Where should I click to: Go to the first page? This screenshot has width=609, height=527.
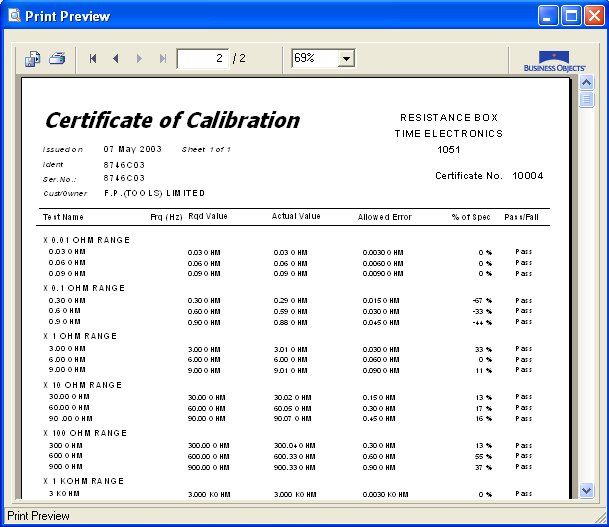93,59
